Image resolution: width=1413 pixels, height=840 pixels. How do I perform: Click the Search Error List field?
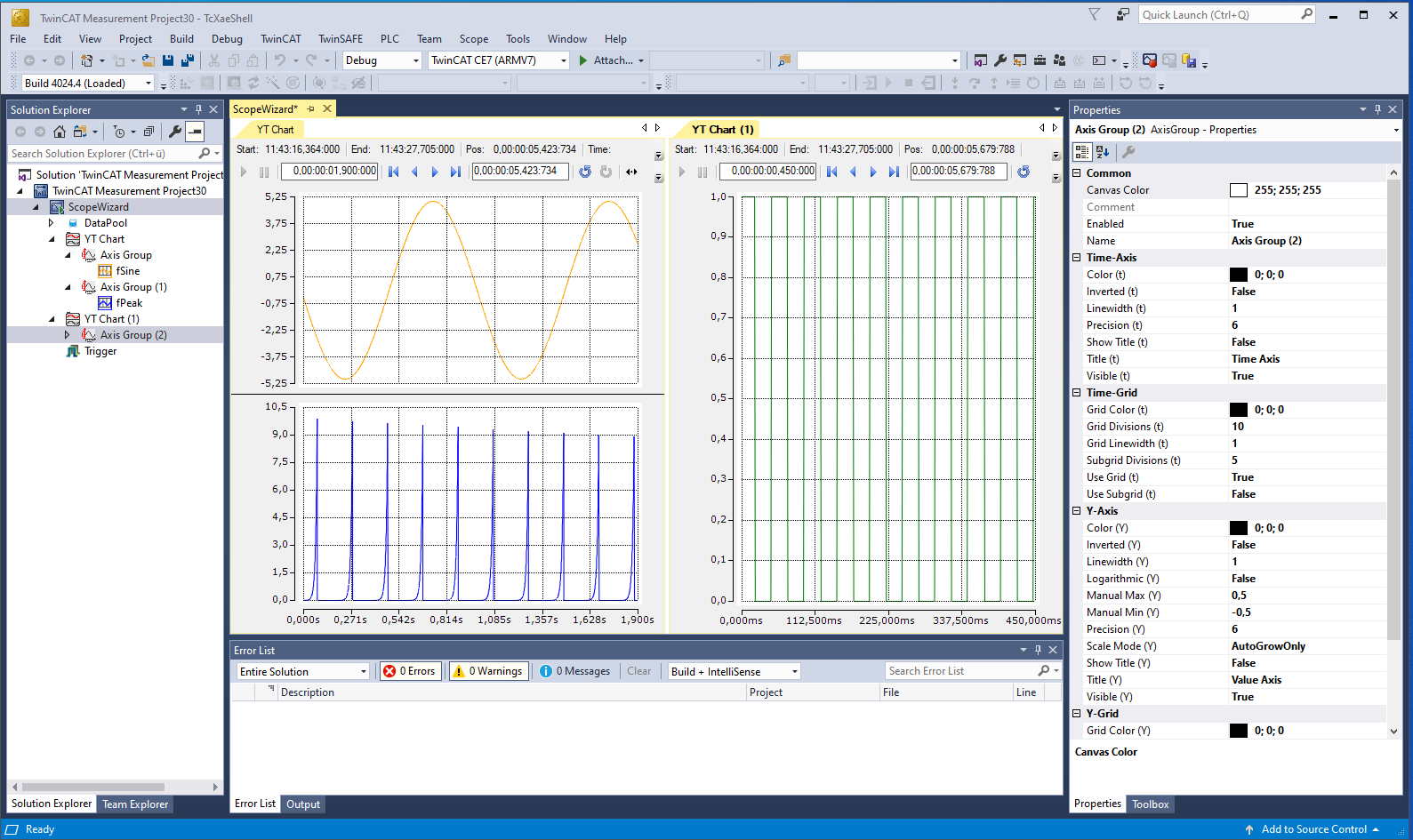962,671
